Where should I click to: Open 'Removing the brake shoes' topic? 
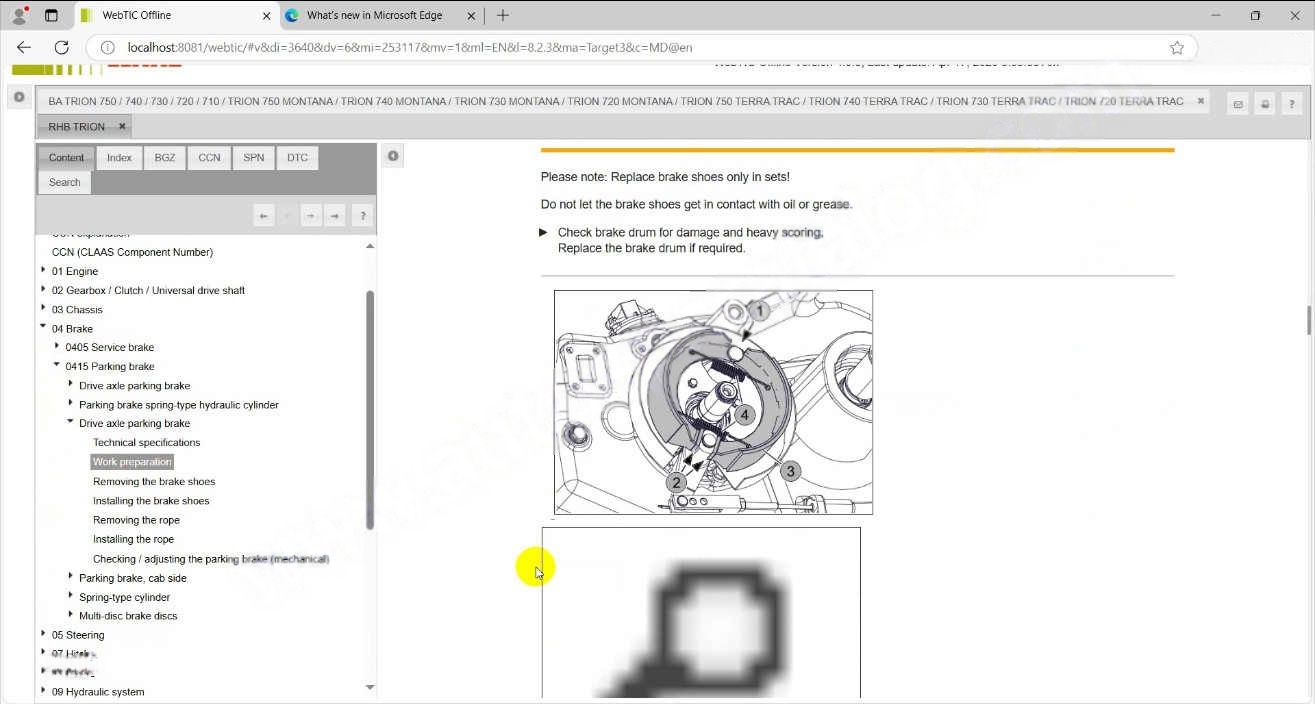(154, 481)
